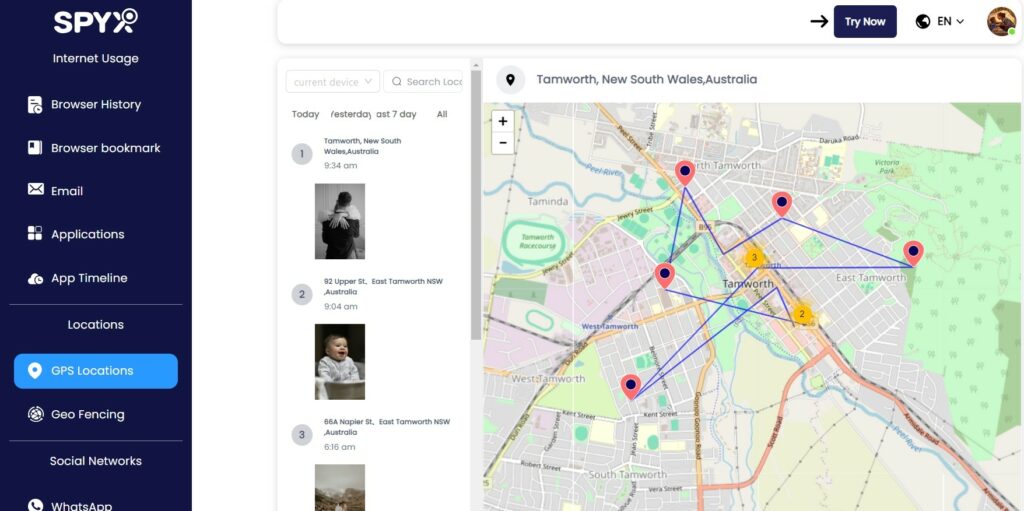Click the user profile avatar
The height and width of the screenshot is (511, 1024).
tap(1000, 21)
